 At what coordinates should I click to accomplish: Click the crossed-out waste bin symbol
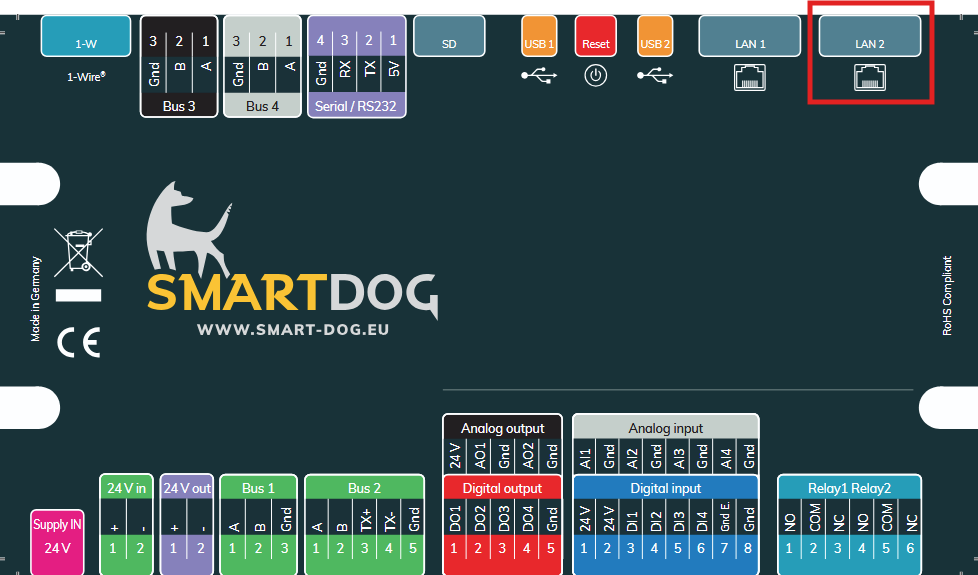pyautogui.click(x=77, y=253)
